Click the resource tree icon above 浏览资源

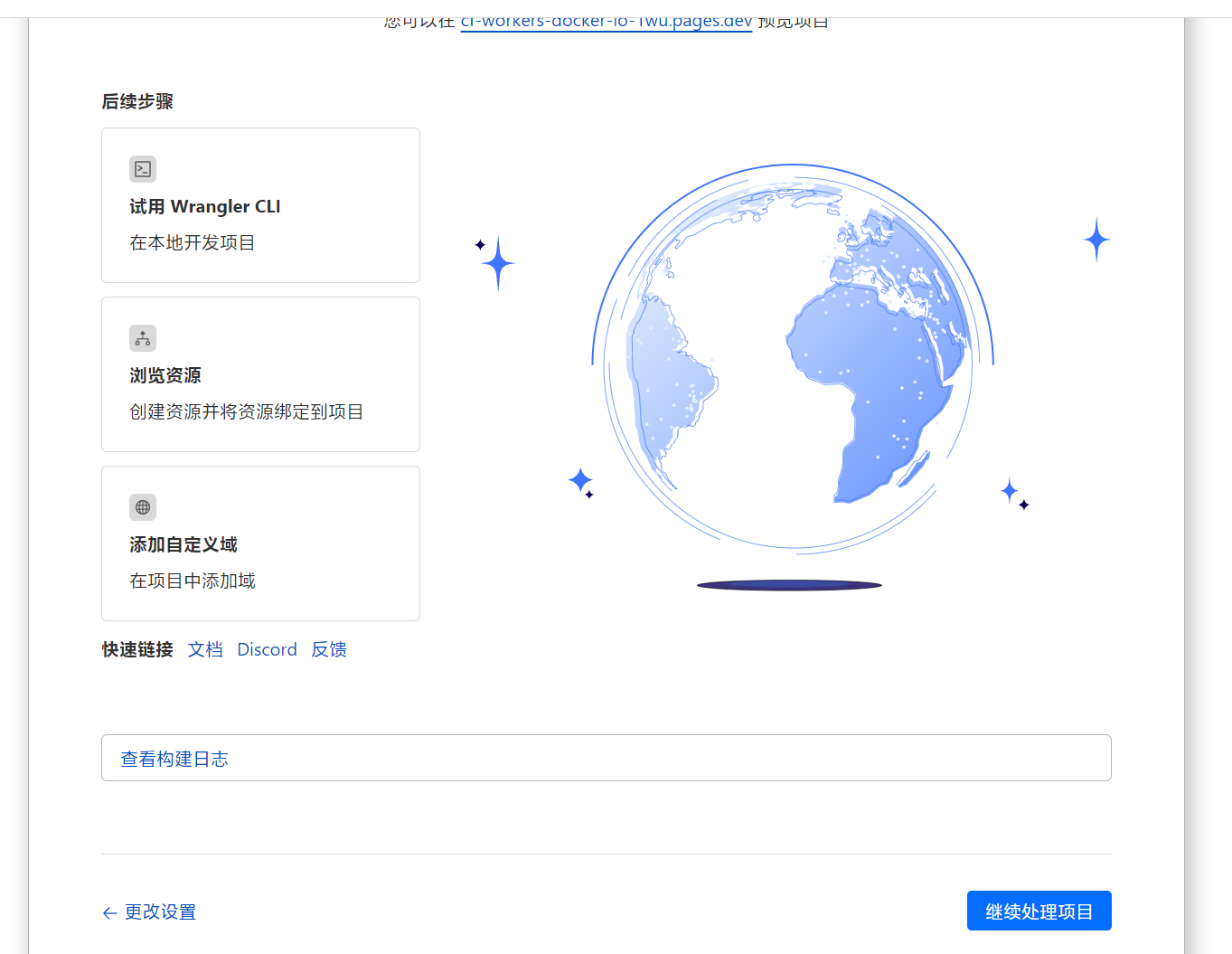point(143,338)
